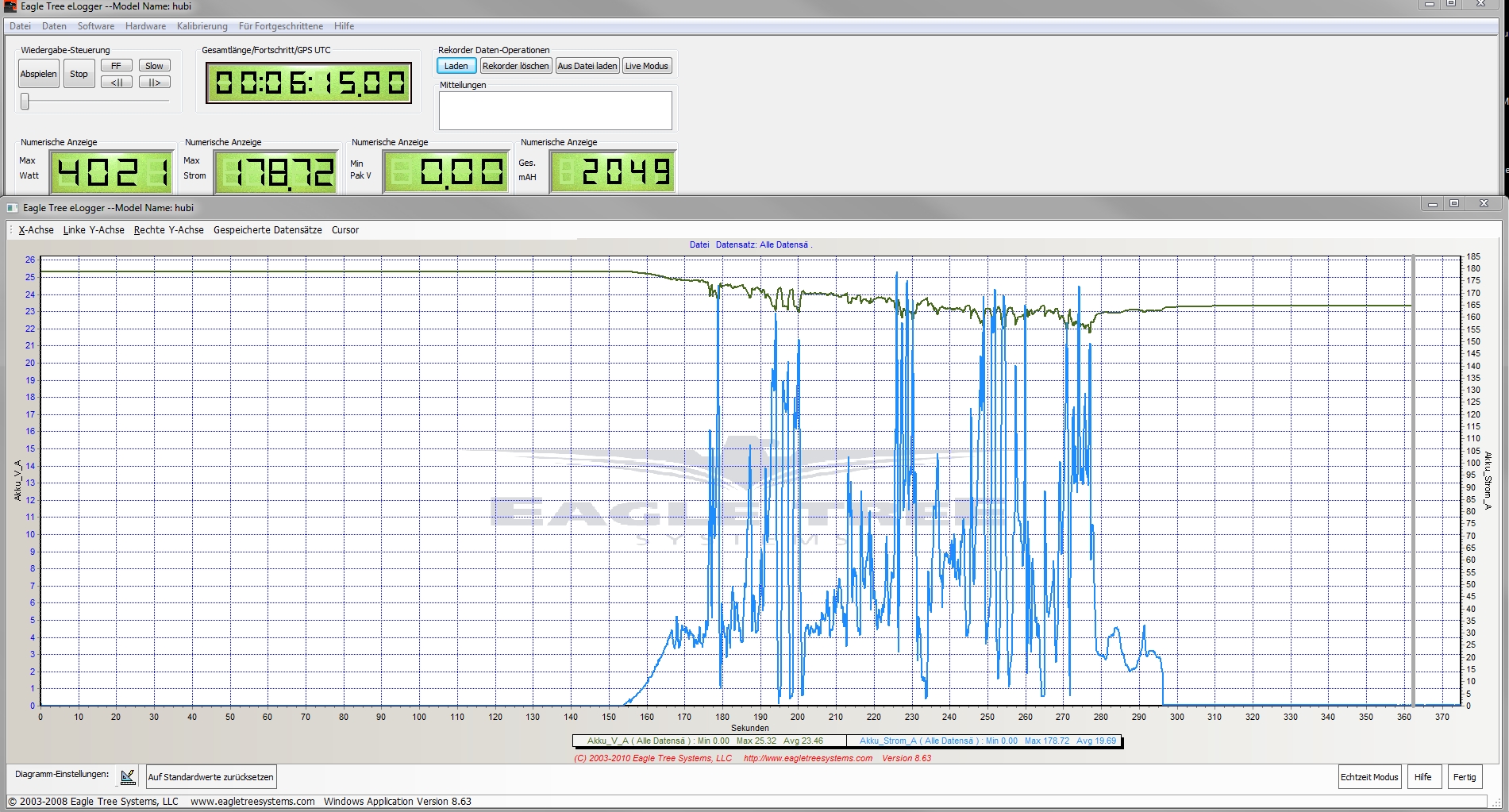
Task: Click the Akku_V_A left axis label
Action: [x=17, y=480]
